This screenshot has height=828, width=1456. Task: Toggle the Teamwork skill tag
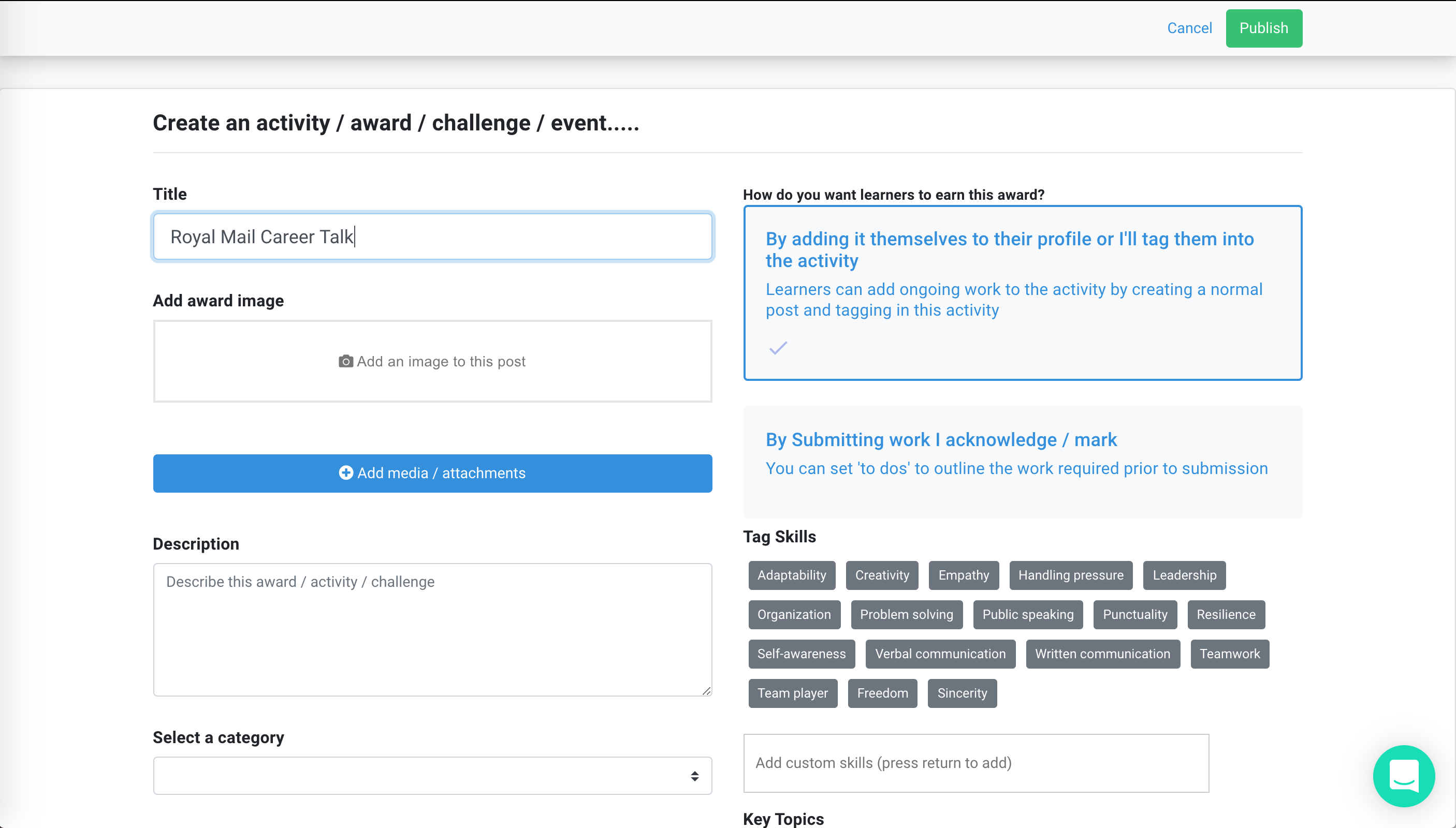click(1230, 654)
